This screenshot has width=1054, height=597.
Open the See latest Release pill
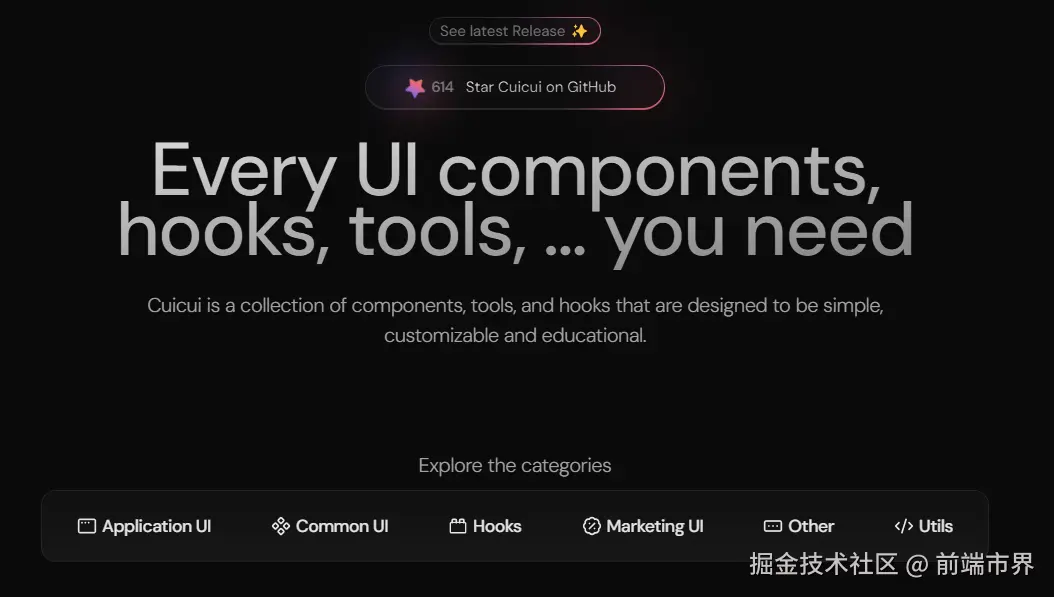point(515,31)
